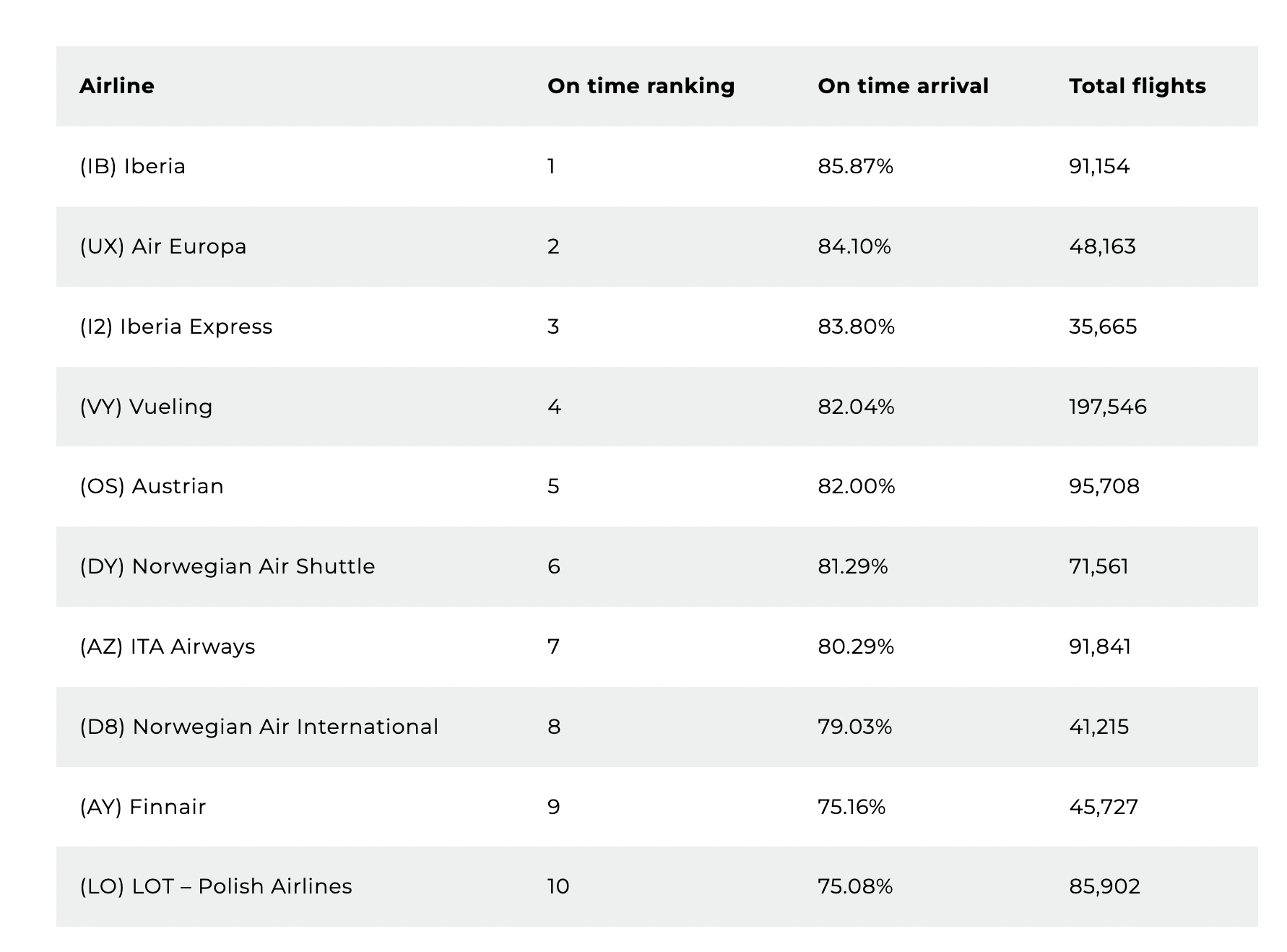Click the (VY) Vueling airline cell
This screenshot has width=1287, height=952.
tap(146, 407)
